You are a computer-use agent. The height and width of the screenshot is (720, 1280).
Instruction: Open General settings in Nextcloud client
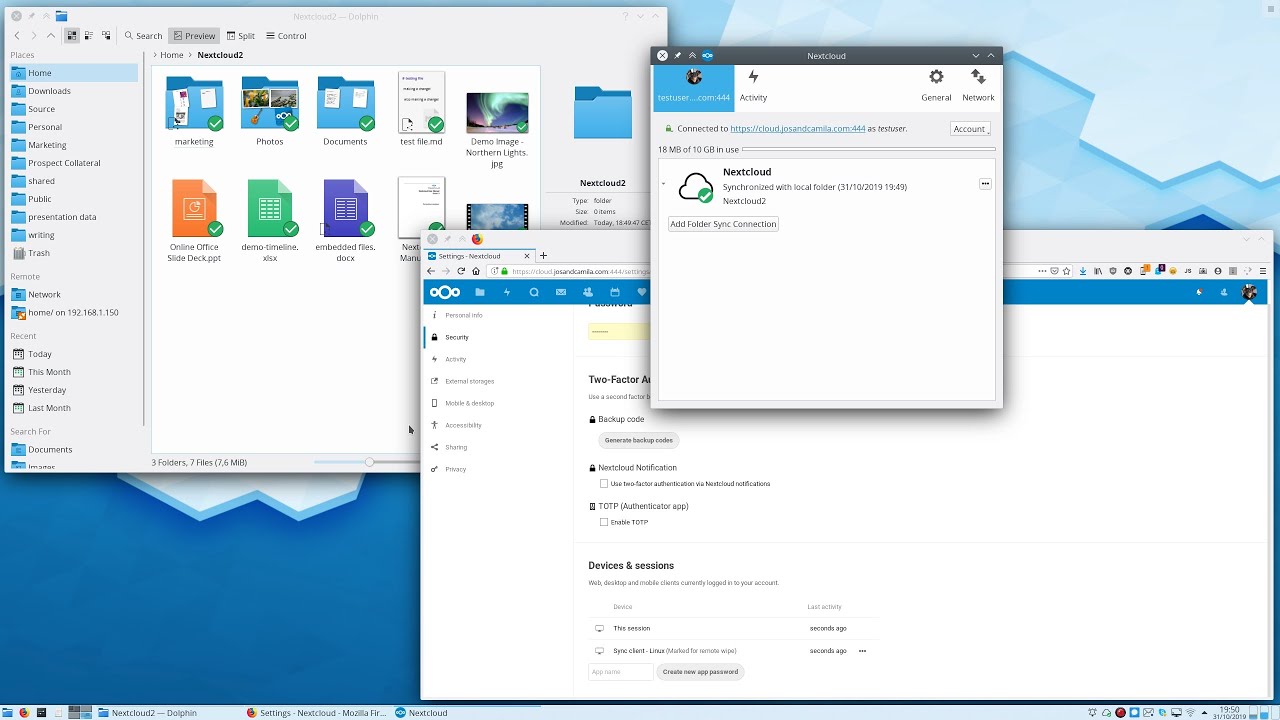click(936, 86)
